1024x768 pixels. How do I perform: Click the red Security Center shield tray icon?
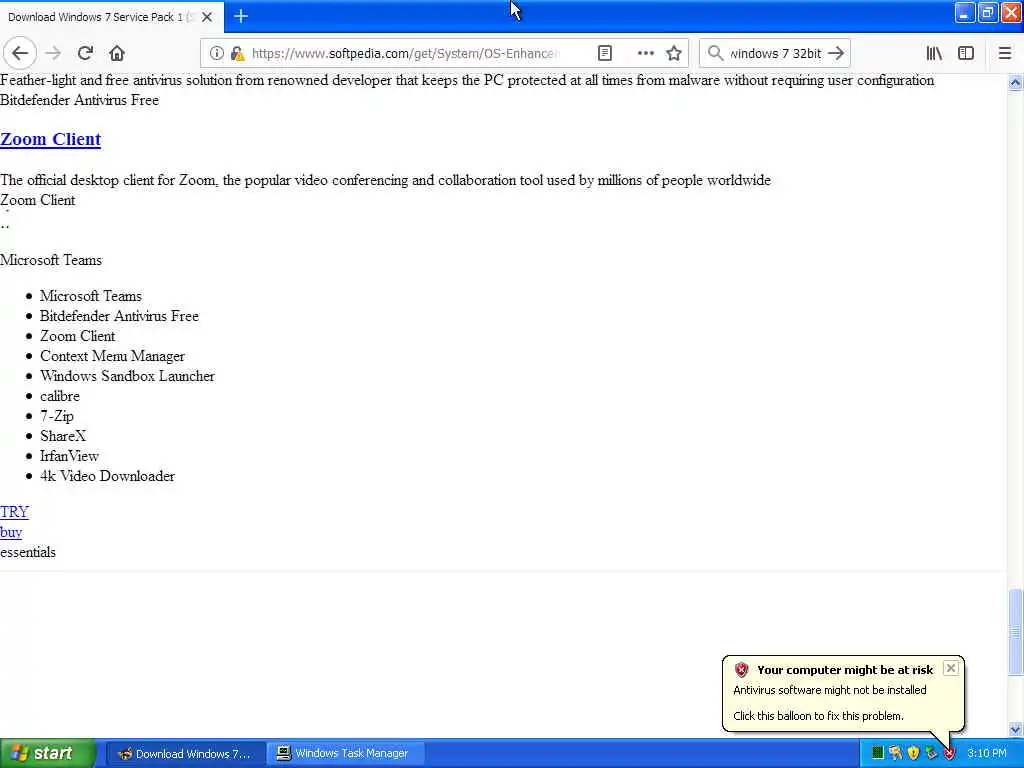(949, 754)
